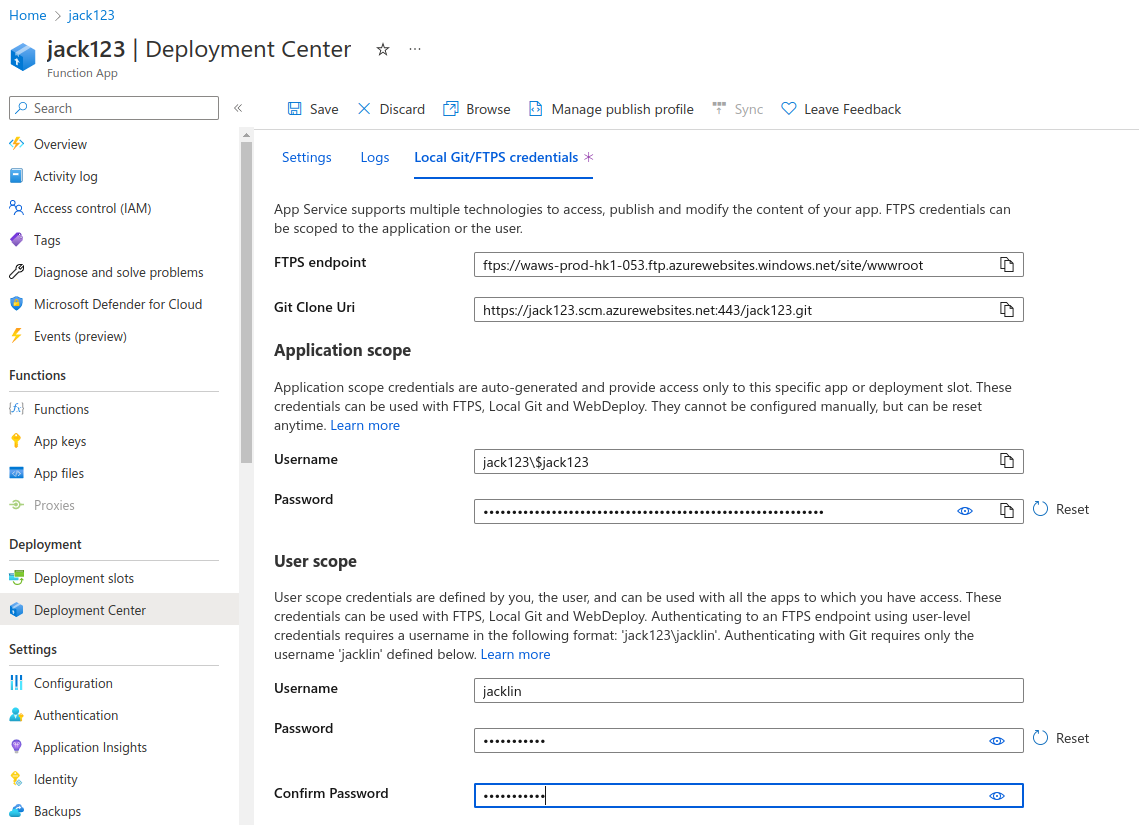Click Leave Feedback heart button
1139x825 pixels.
[x=840, y=109]
